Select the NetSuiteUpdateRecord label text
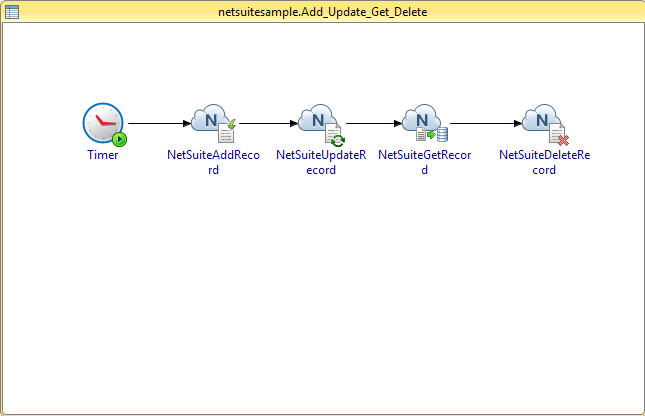This screenshot has width=645, height=416. click(320, 163)
